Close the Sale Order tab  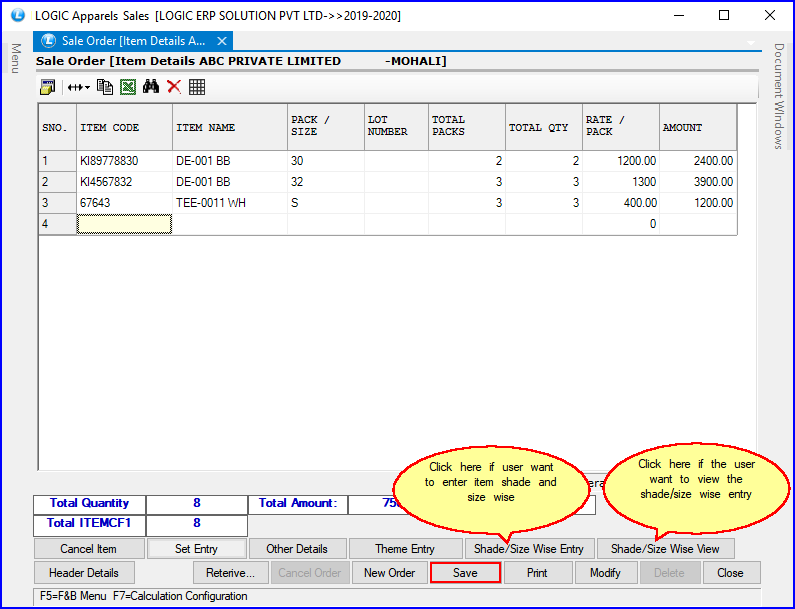(x=222, y=41)
